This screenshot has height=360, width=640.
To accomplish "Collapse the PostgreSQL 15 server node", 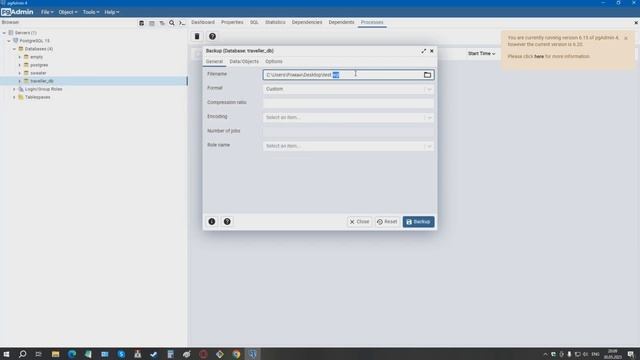I will tap(9, 41).
